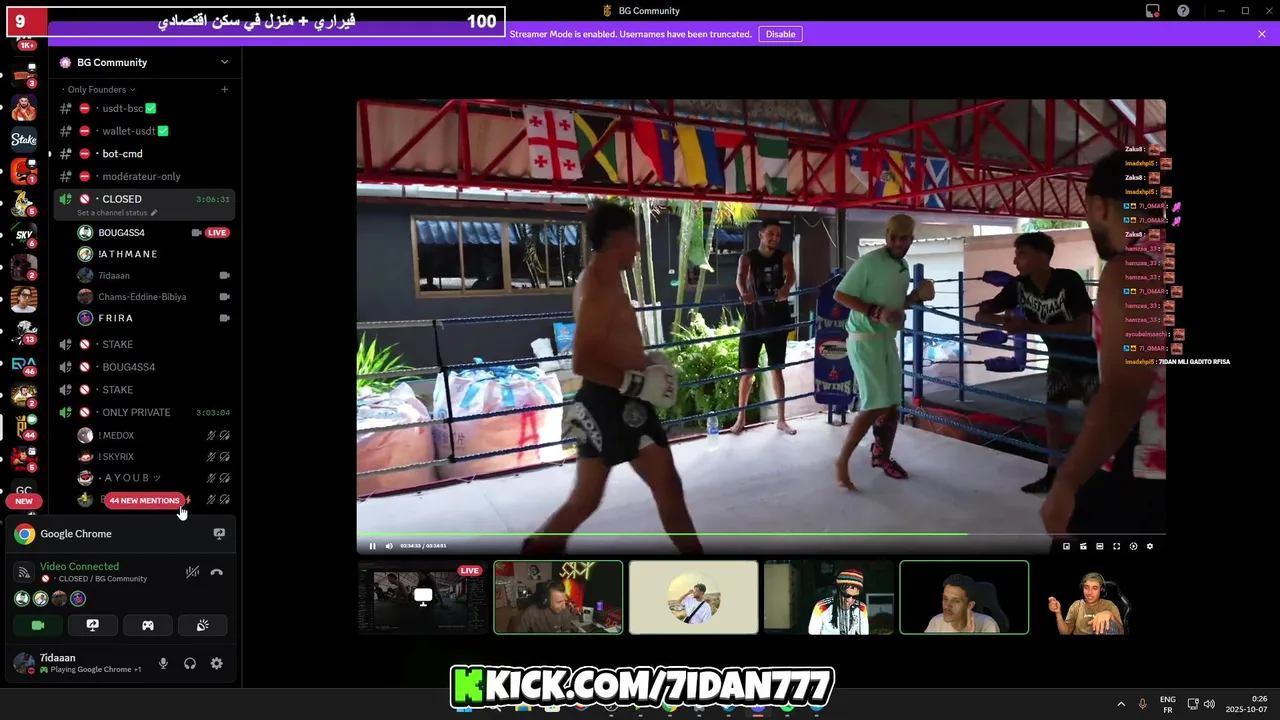The height and width of the screenshot is (720, 1280).
Task: Open video player settings gear
Action: click(x=1150, y=546)
